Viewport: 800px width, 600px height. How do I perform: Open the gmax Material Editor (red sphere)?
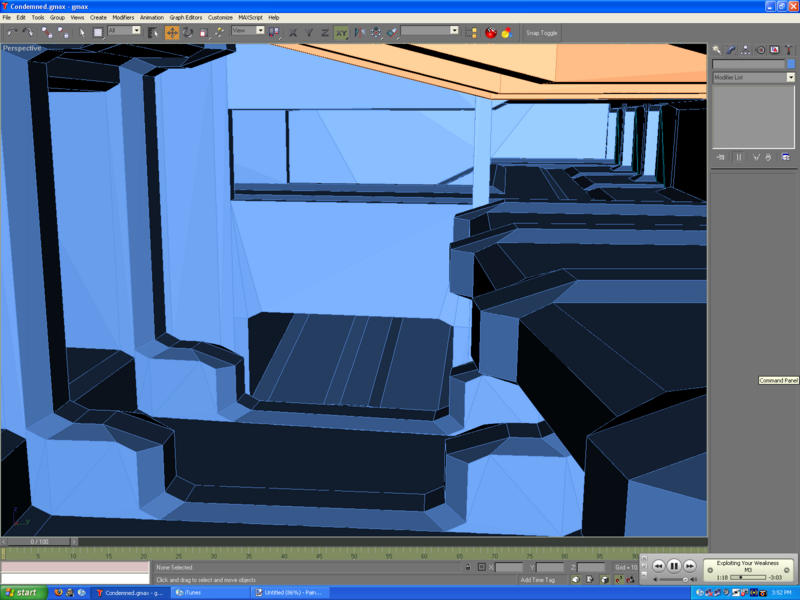pos(491,33)
